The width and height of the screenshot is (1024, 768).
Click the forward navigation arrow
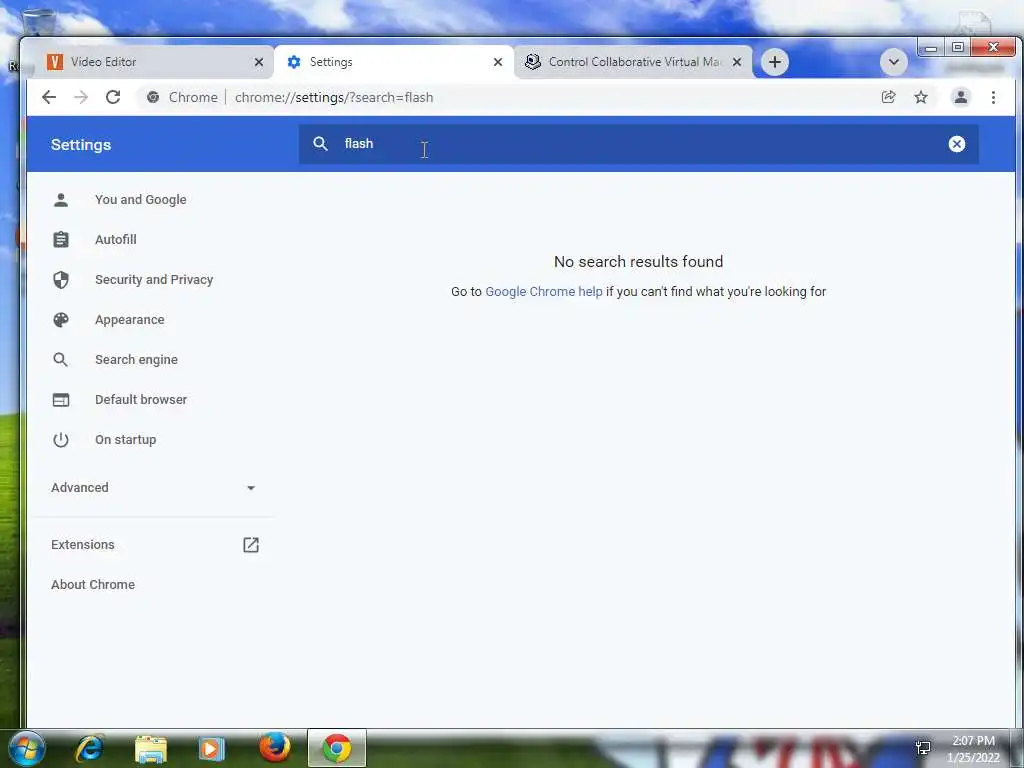(81, 97)
